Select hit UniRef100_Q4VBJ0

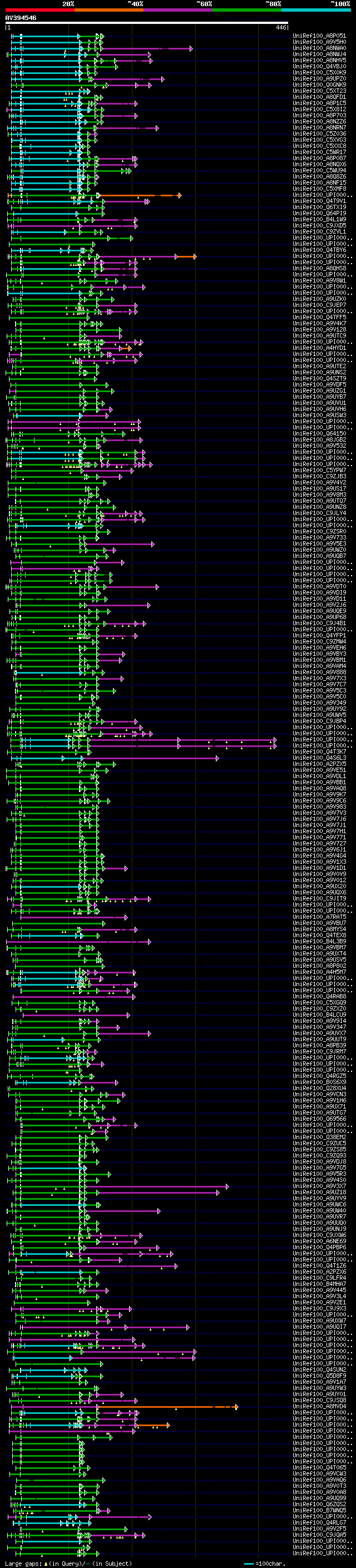point(319,66)
